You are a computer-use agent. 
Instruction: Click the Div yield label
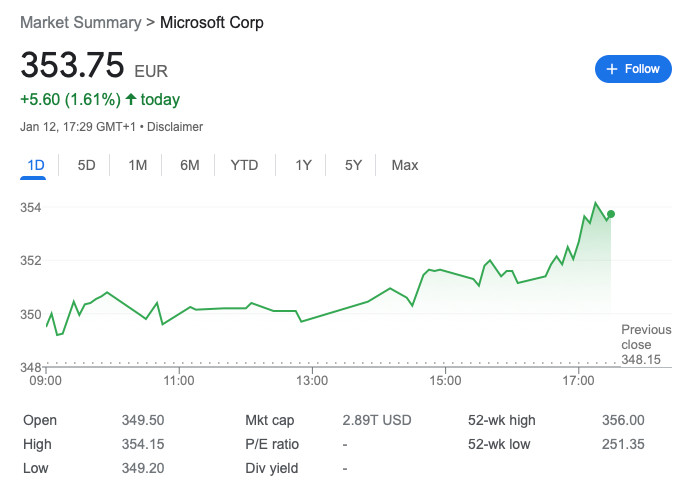[272, 468]
